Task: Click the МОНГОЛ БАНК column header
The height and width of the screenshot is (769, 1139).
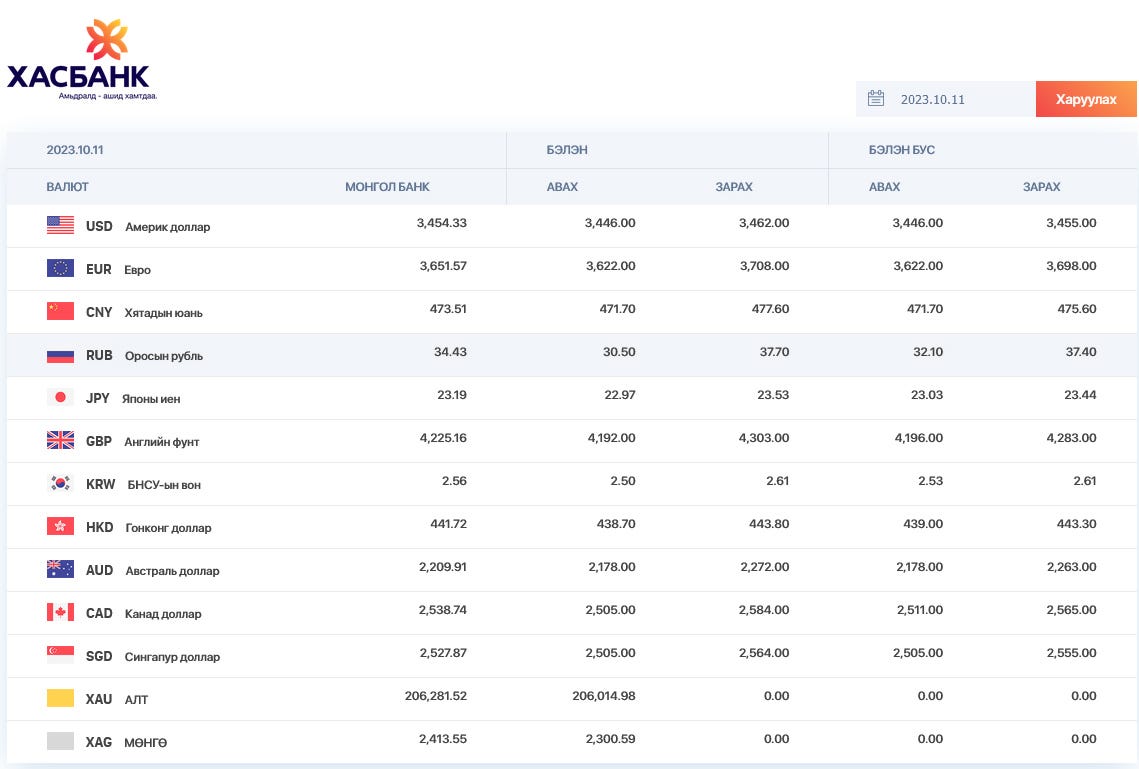Action: [387, 187]
